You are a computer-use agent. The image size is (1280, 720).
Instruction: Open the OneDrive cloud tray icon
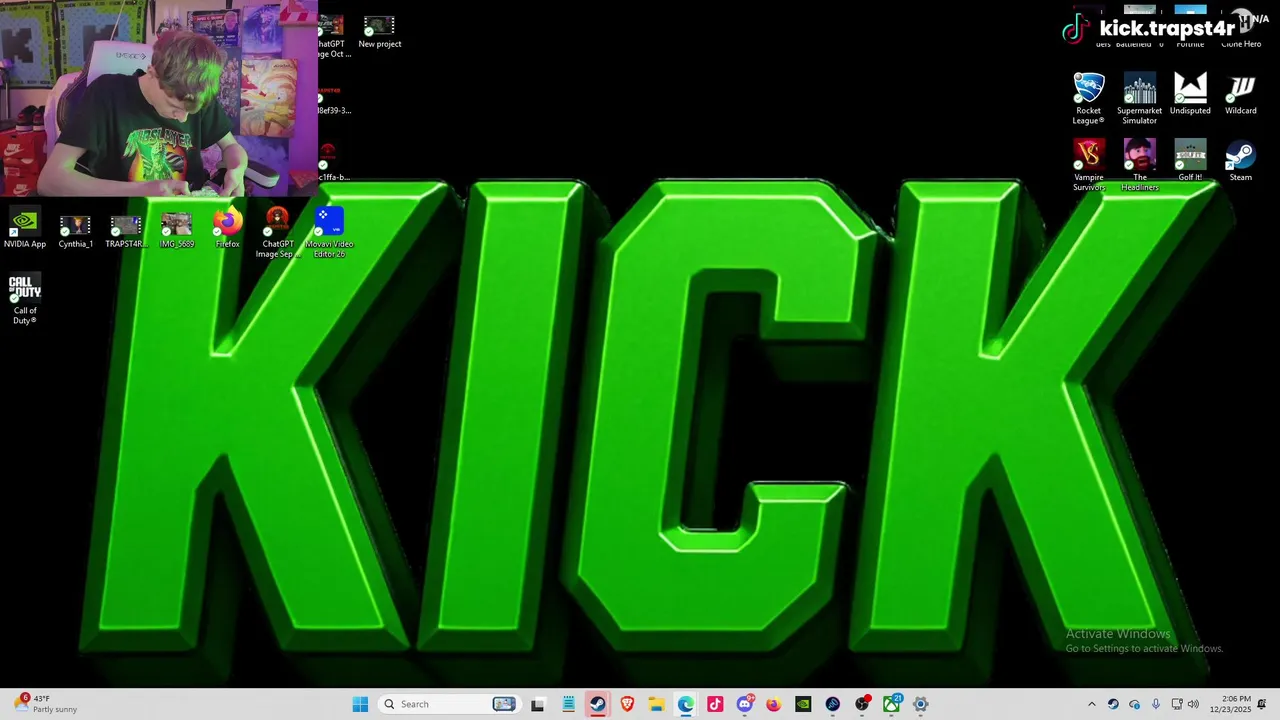click(1134, 704)
